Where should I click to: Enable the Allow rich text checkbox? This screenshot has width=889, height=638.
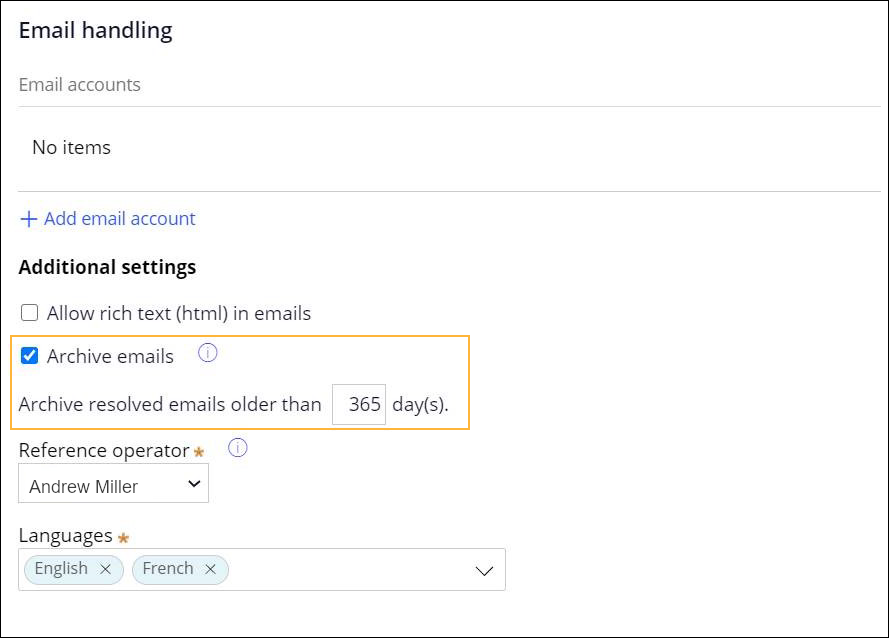point(30,313)
